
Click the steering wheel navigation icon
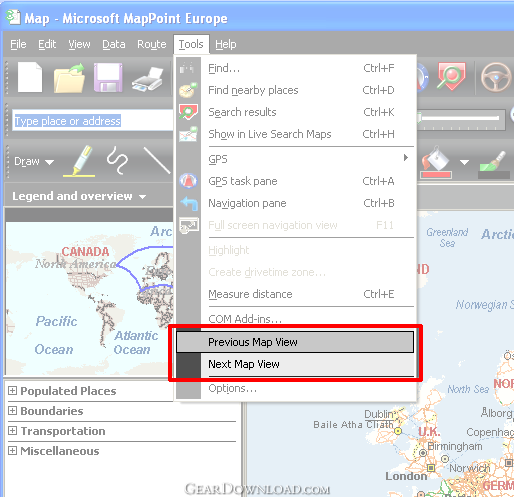pos(496,77)
